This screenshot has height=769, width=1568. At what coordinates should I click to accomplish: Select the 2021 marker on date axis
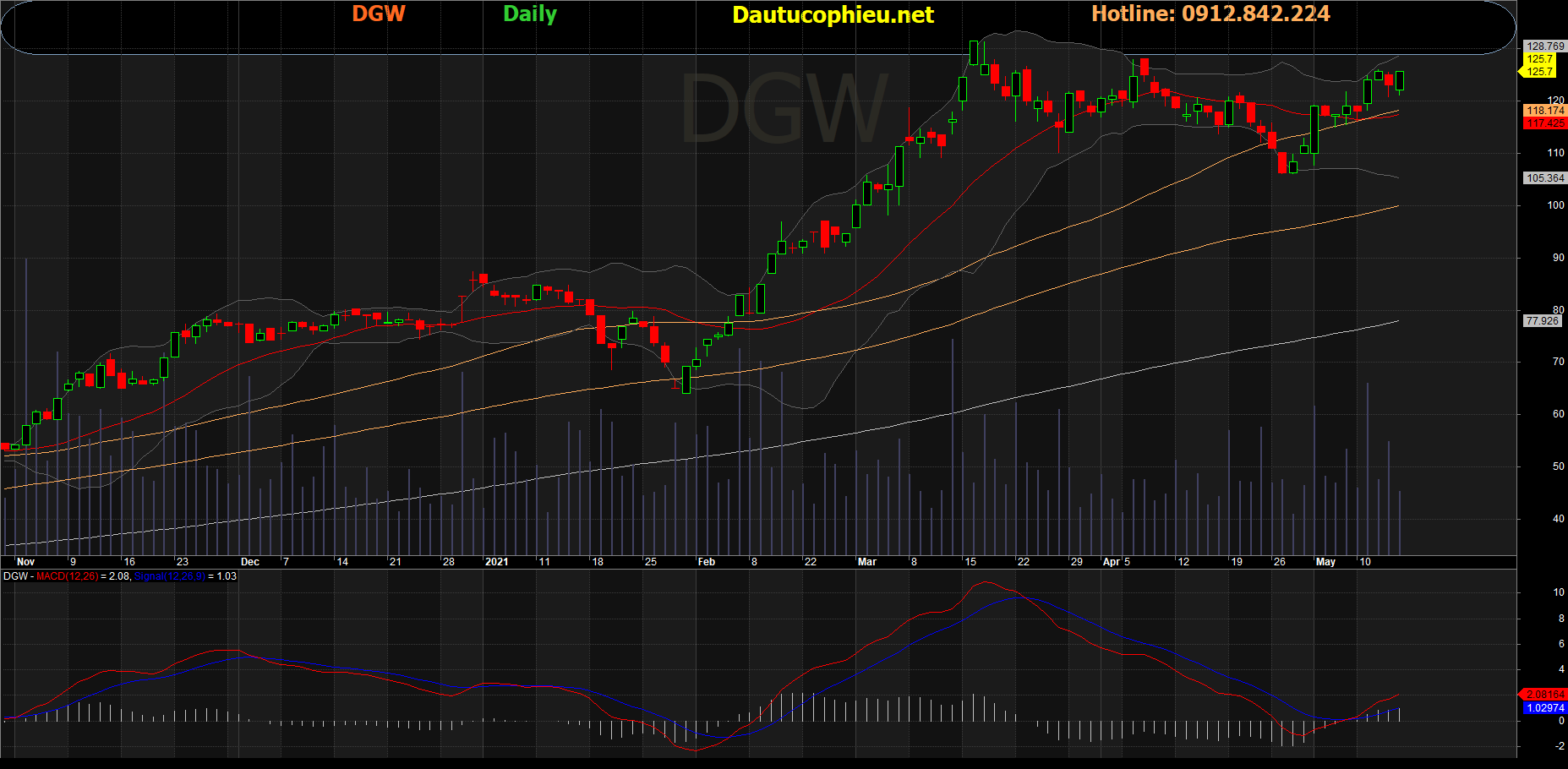(x=496, y=562)
